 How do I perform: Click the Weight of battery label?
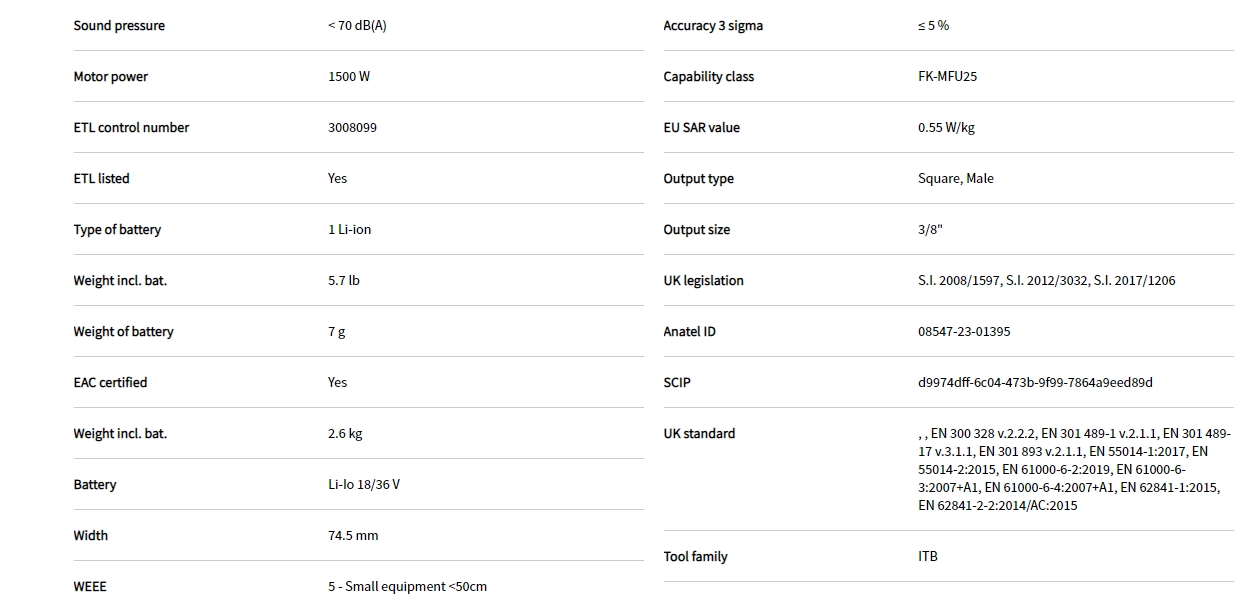123,332
